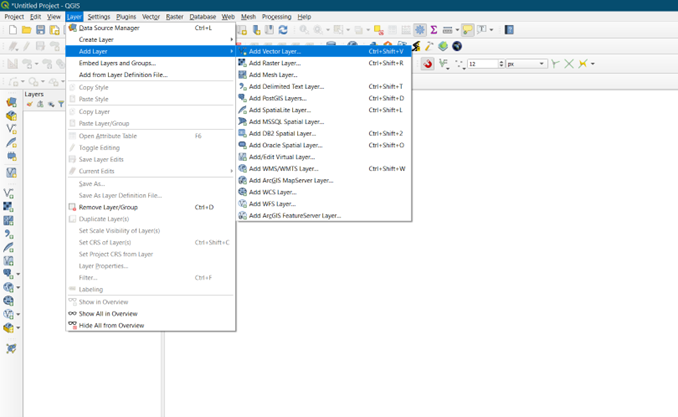The width and height of the screenshot is (678, 417).
Task: Click the Text Annotation icon
Action: [x=481, y=29]
